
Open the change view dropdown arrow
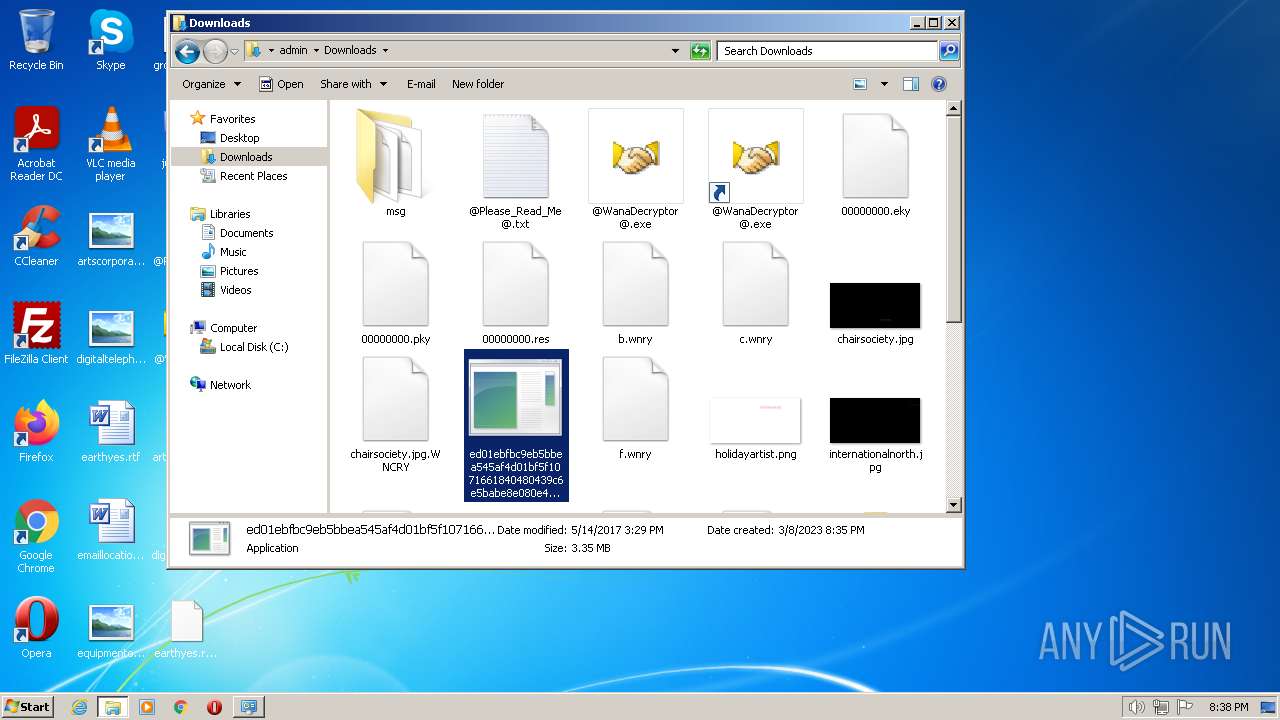884,85
